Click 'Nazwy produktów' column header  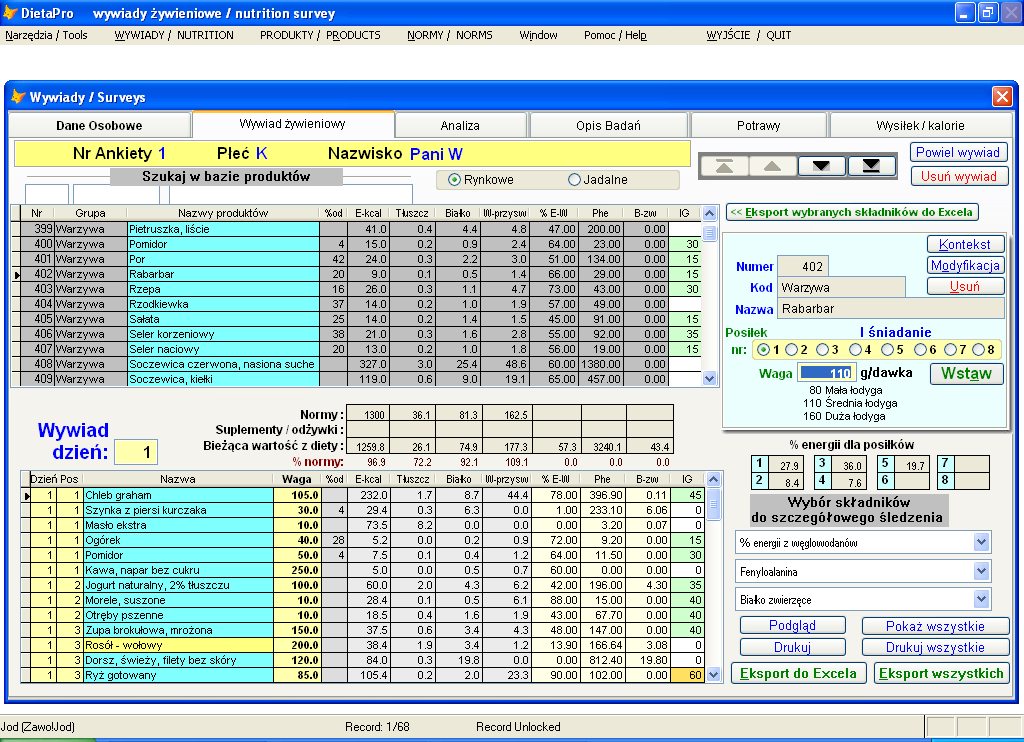coord(223,213)
